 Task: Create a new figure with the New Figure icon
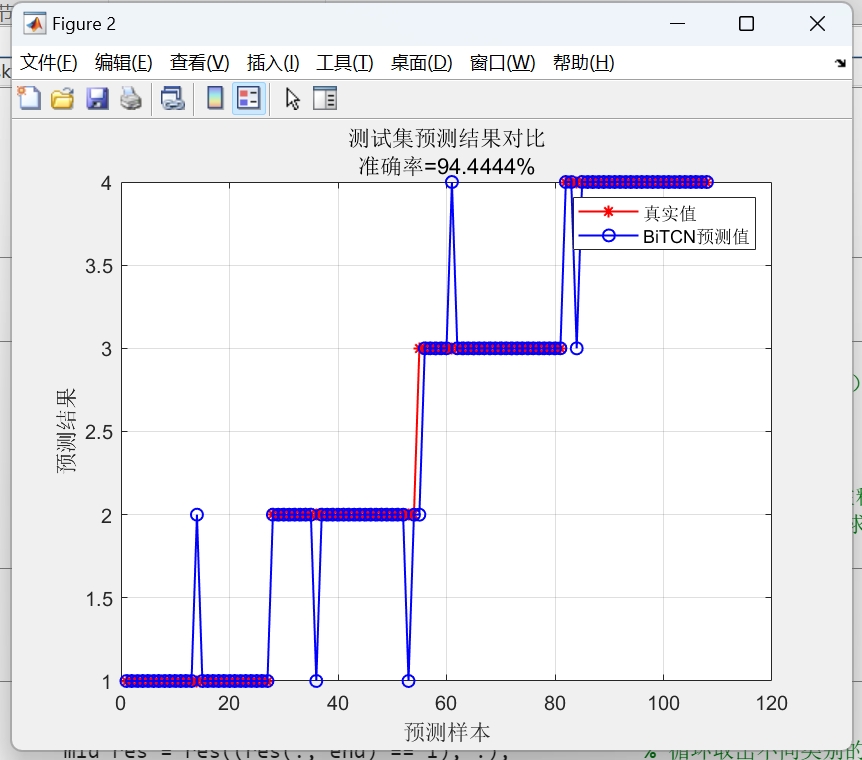pos(29,98)
